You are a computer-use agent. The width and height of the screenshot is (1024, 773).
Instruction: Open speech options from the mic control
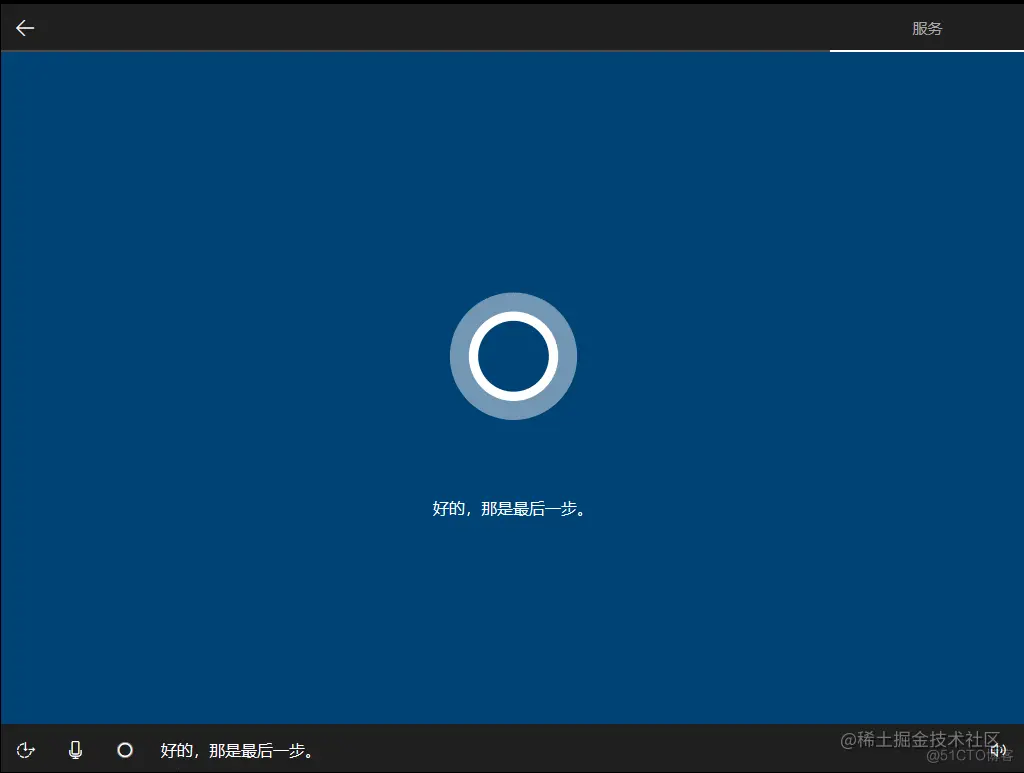click(75, 750)
